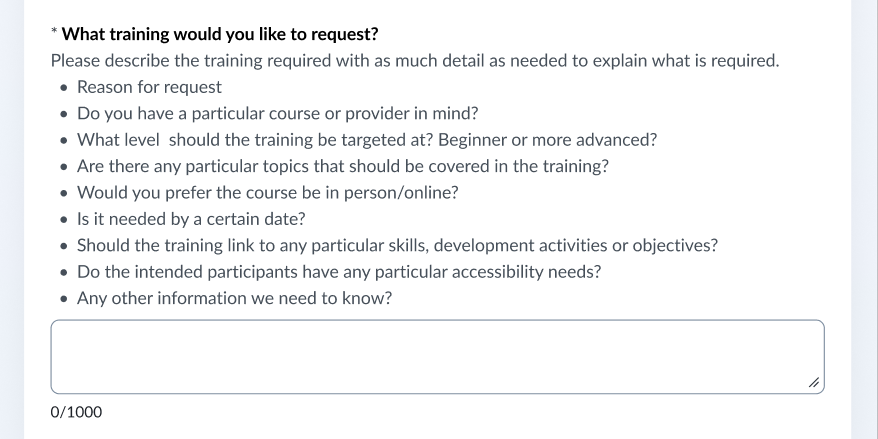
Task: Click the bullet dot beside 'Reason for request'
Action: pos(64,88)
